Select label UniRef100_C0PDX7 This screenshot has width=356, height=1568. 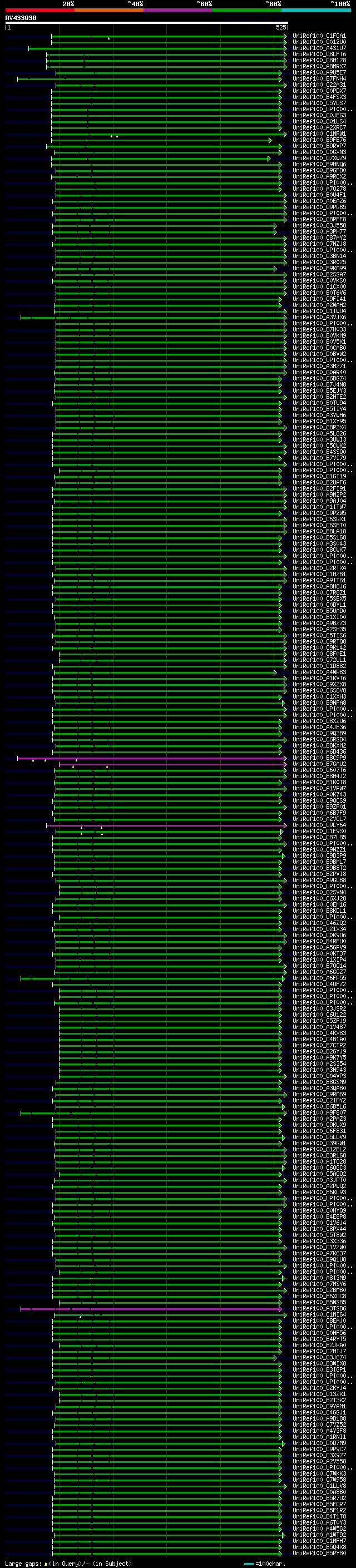point(319,91)
